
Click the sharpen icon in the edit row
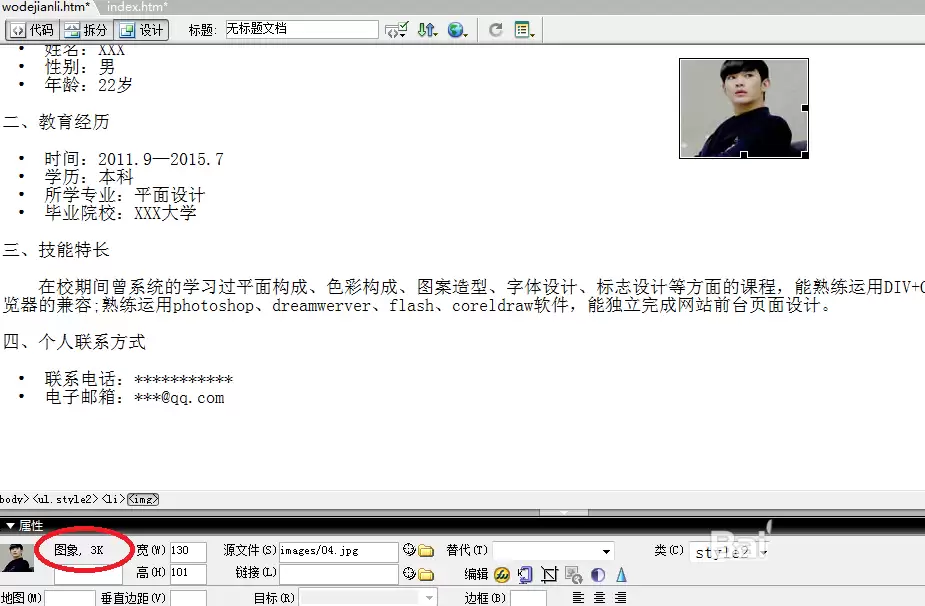coord(622,574)
